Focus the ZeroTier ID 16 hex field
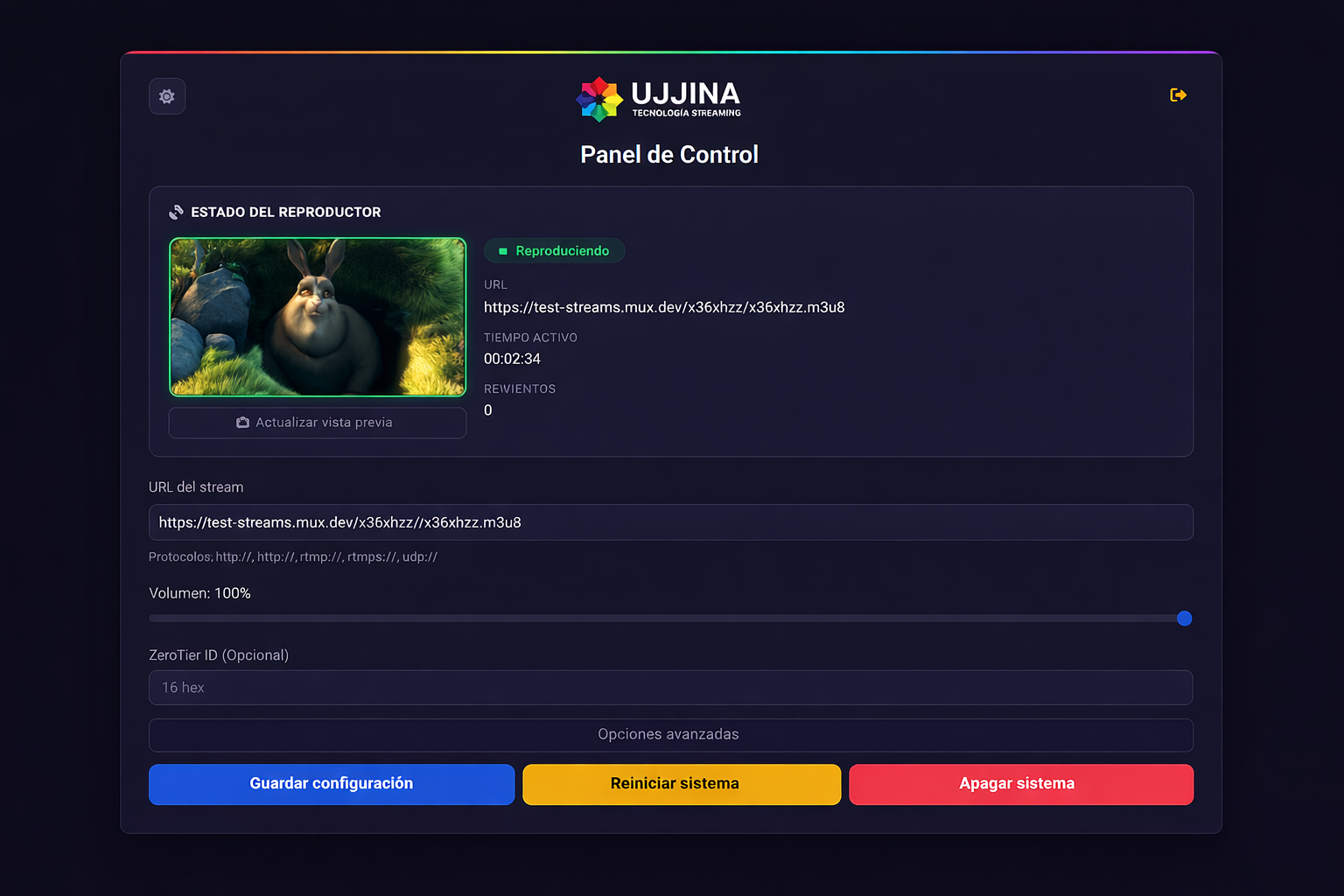 671,688
